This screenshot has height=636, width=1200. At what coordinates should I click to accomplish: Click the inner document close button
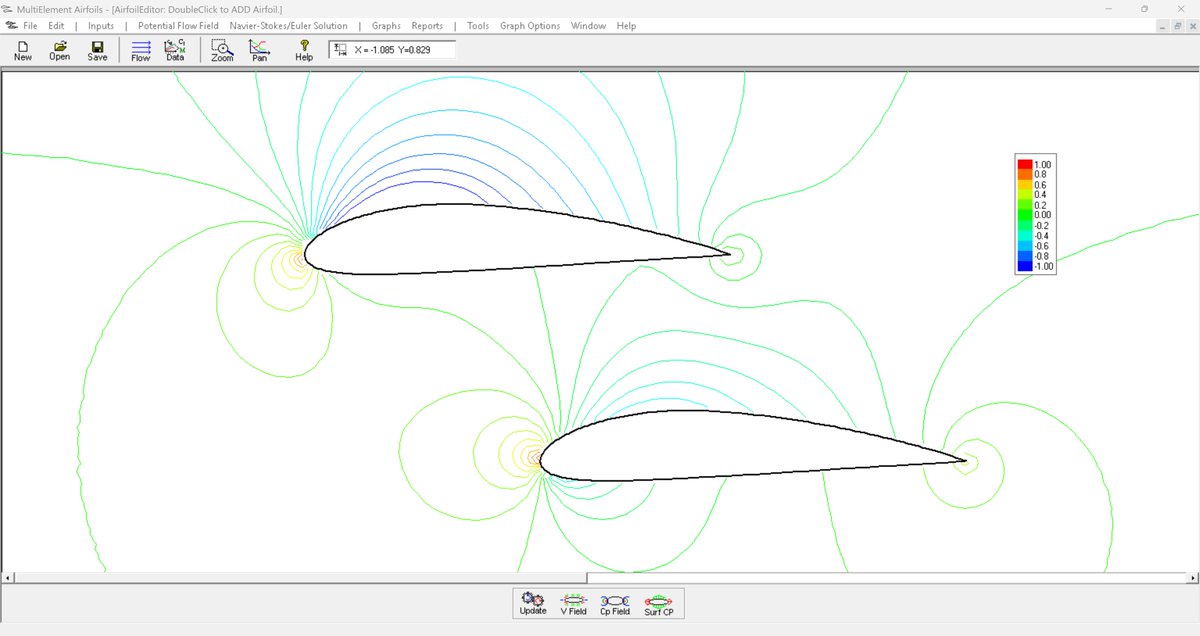pyautogui.click(x=1191, y=25)
